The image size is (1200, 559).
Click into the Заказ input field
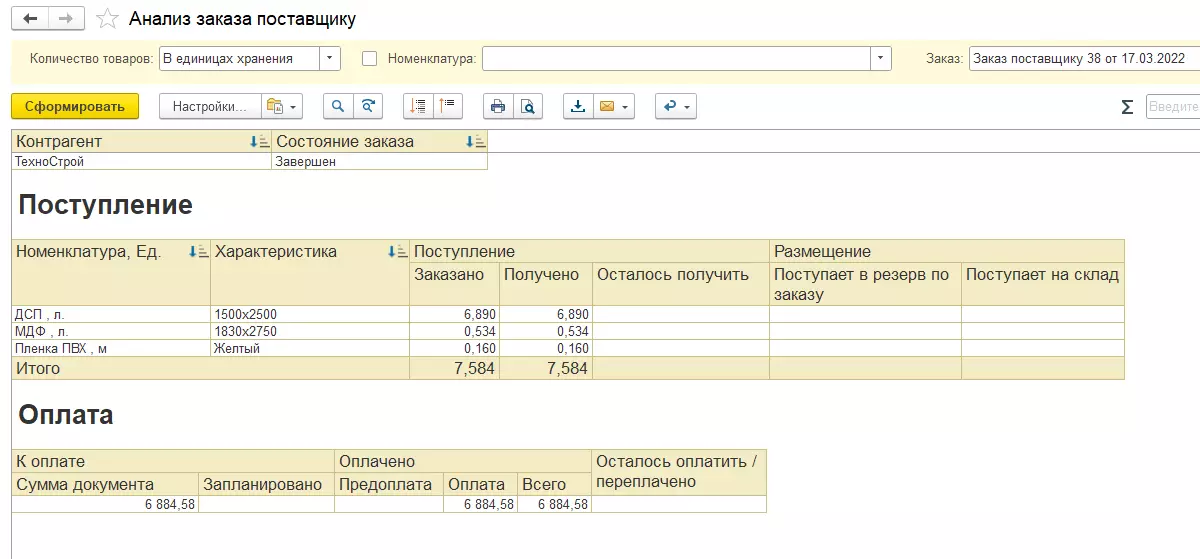coord(1080,59)
